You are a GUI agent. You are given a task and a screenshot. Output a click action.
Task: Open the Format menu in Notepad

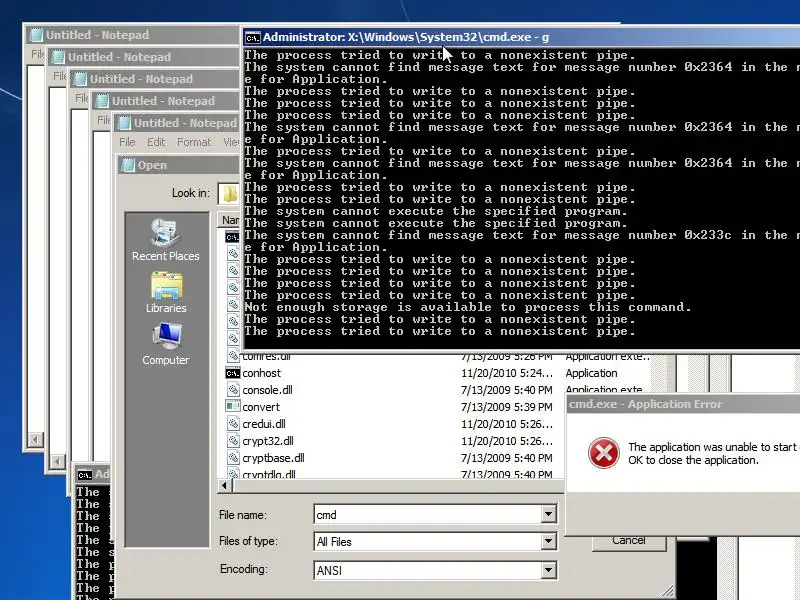[x=194, y=142]
